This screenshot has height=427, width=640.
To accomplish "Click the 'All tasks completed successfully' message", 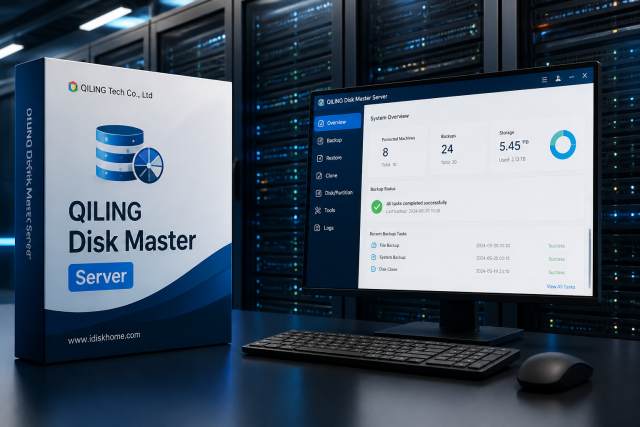I will point(416,203).
